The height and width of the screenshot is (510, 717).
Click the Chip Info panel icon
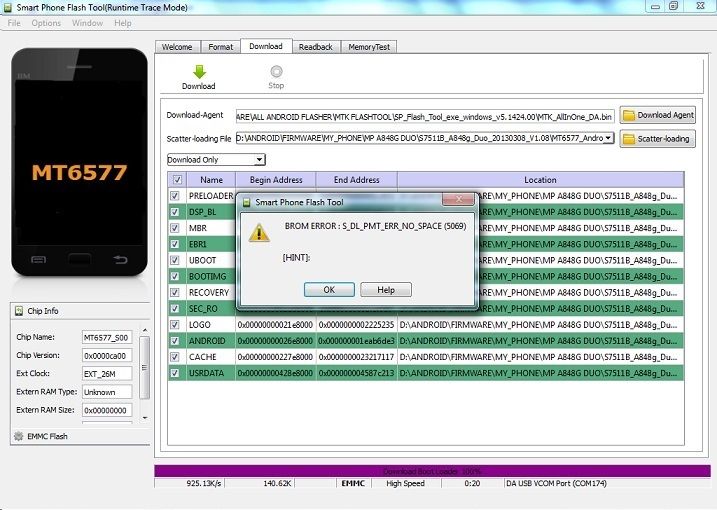tap(19, 311)
